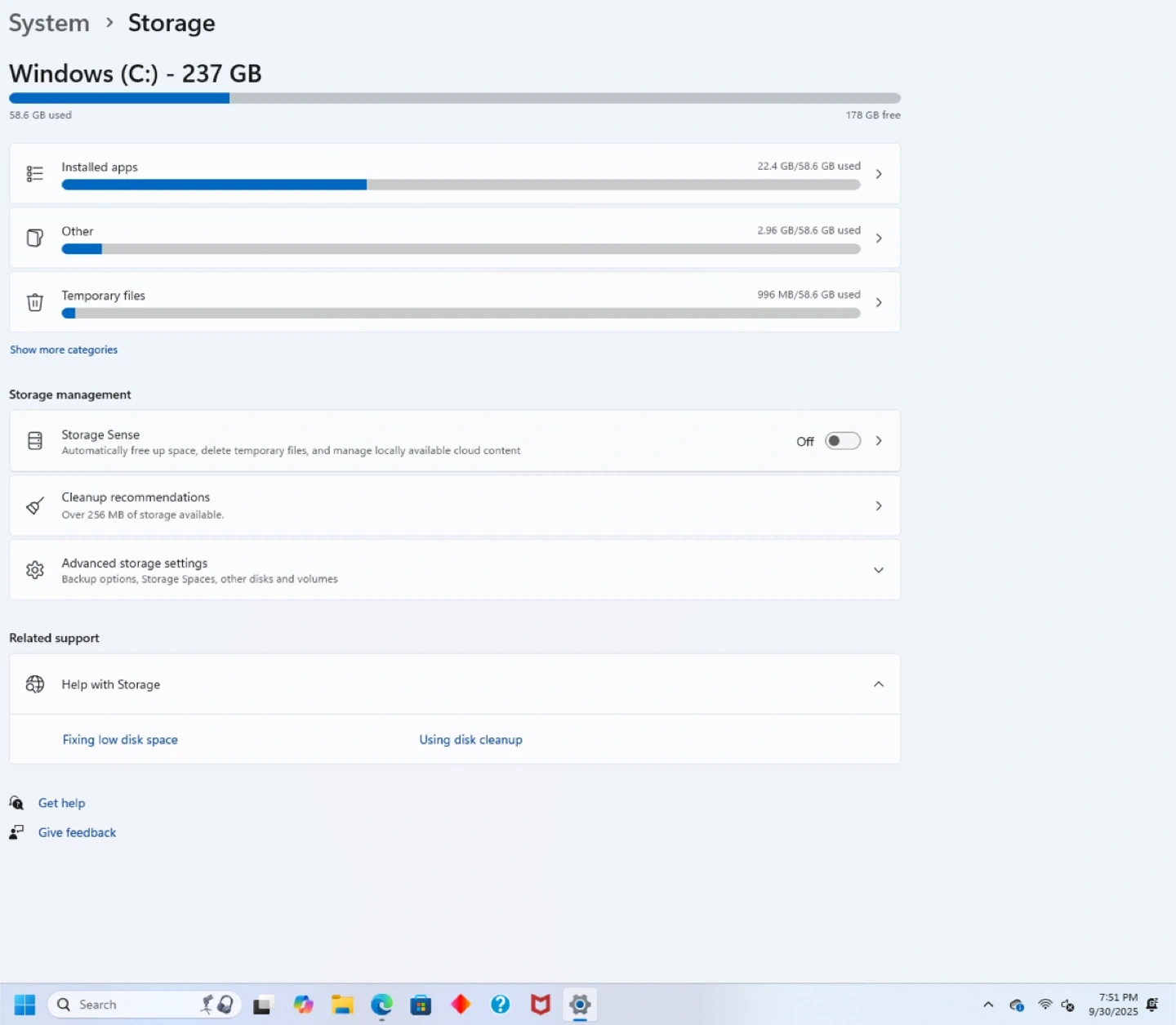Screen dimensions: 1176x1025
Task: Click the McAfee shield taskbar icon
Action: point(540,1005)
